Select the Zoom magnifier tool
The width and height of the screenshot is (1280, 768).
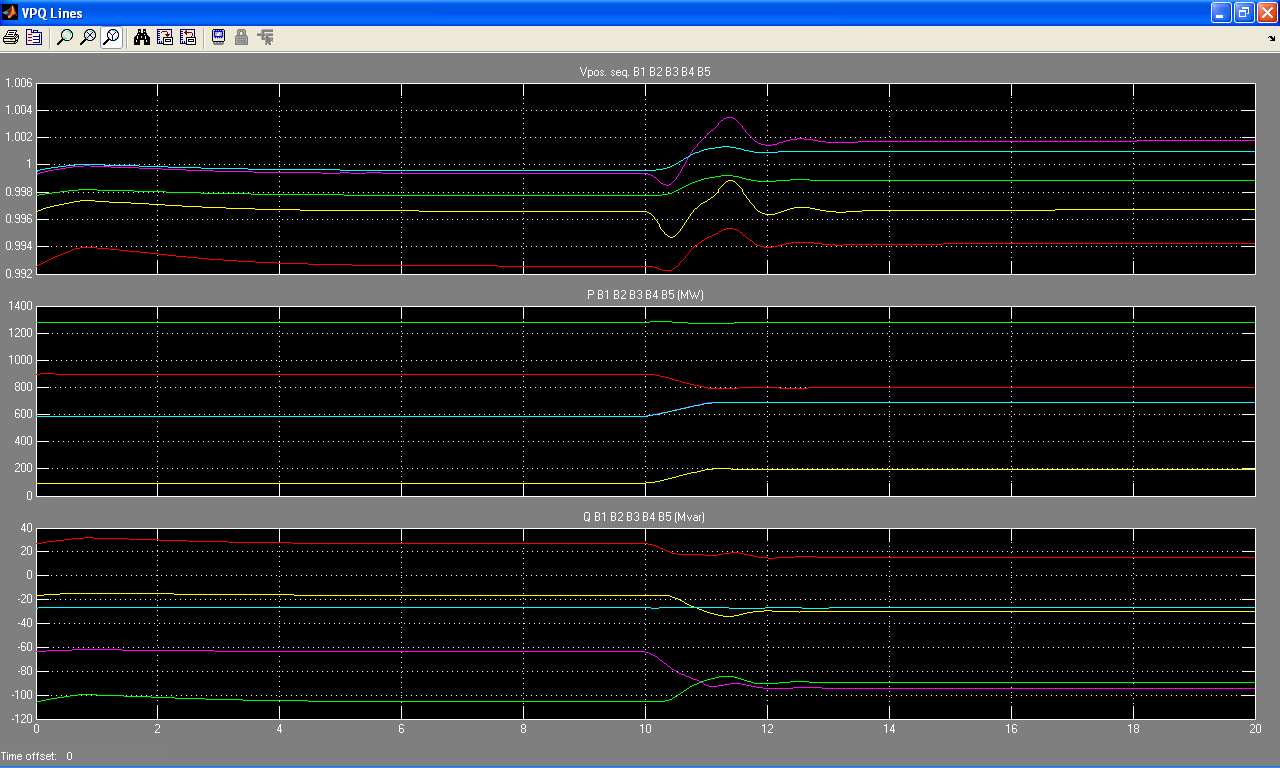[65, 38]
